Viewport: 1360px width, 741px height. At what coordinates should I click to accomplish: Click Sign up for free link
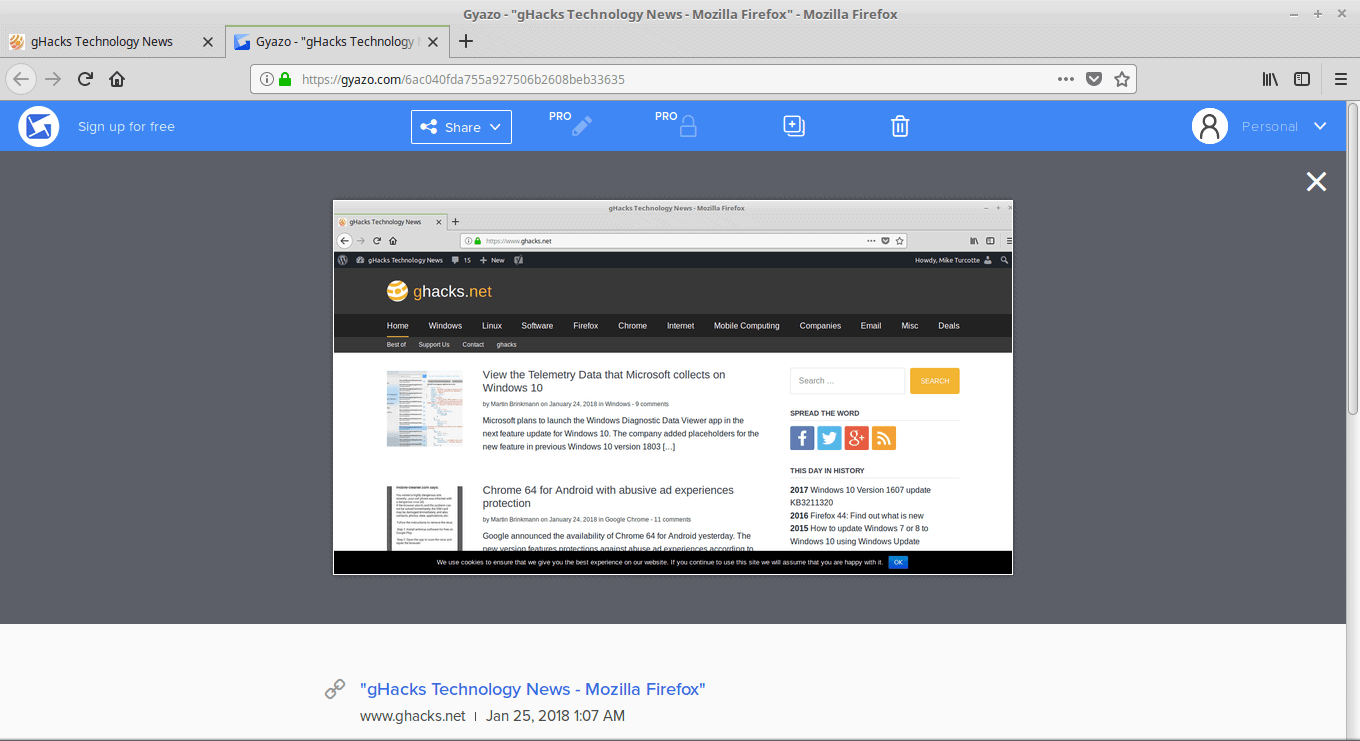point(126,127)
